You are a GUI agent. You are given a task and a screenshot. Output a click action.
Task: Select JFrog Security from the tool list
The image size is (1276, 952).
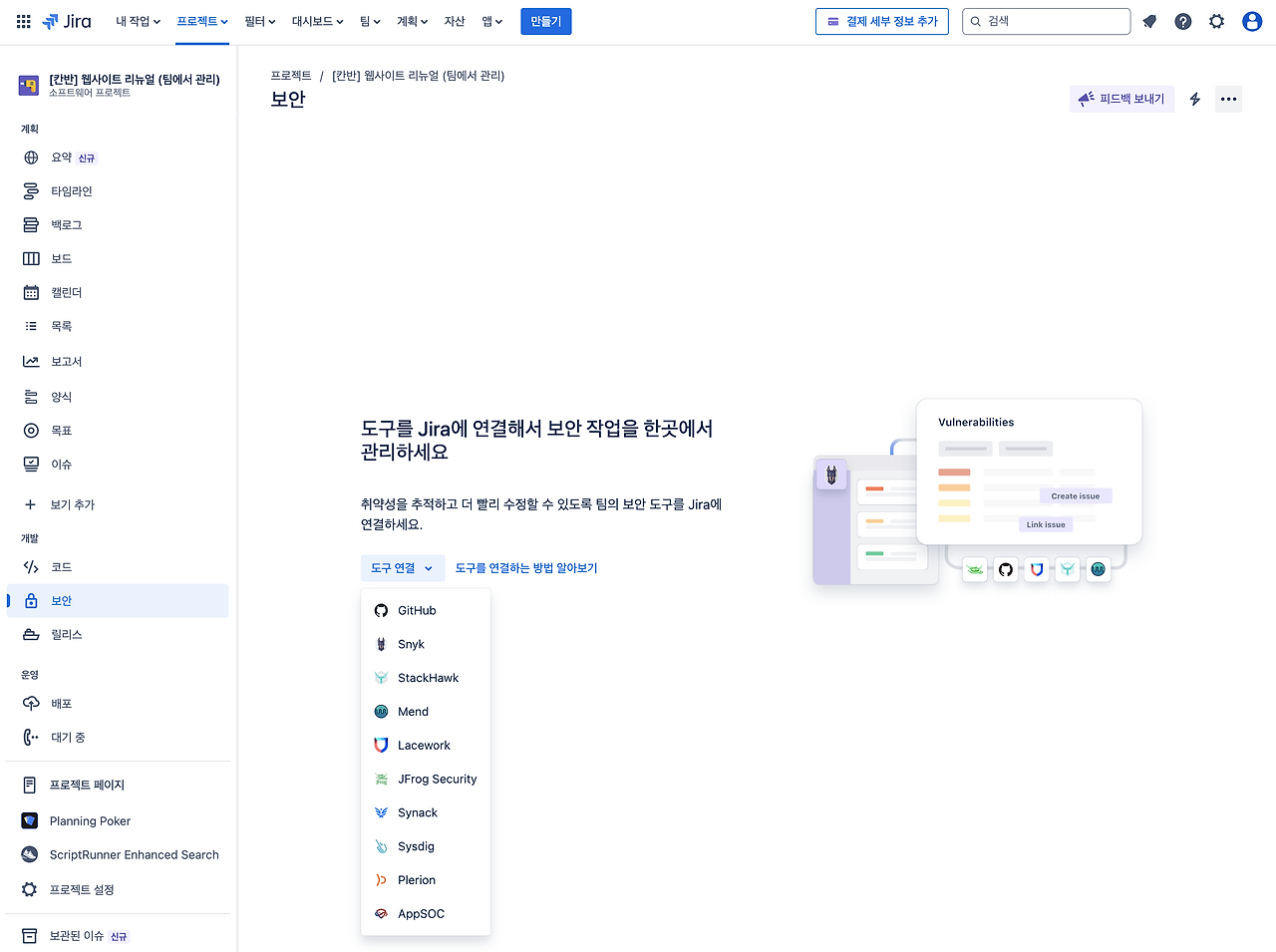point(426,780)
